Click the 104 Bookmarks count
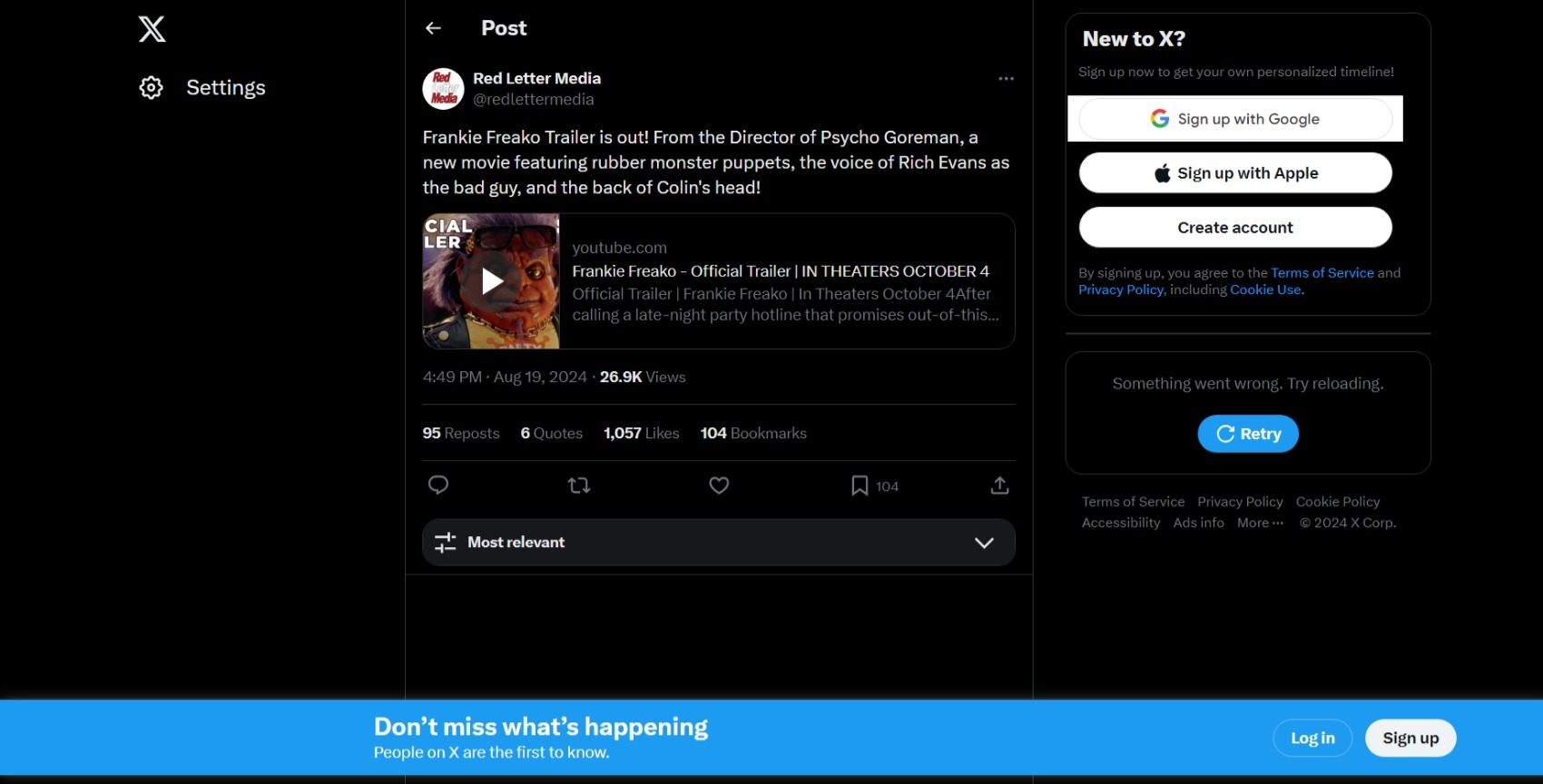This screenshot has height=784, width=1543. [x=753, y=434]
